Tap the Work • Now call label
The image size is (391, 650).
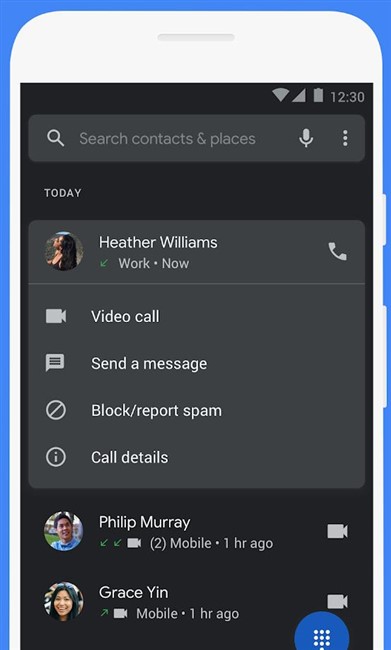(x=153, y=264)
